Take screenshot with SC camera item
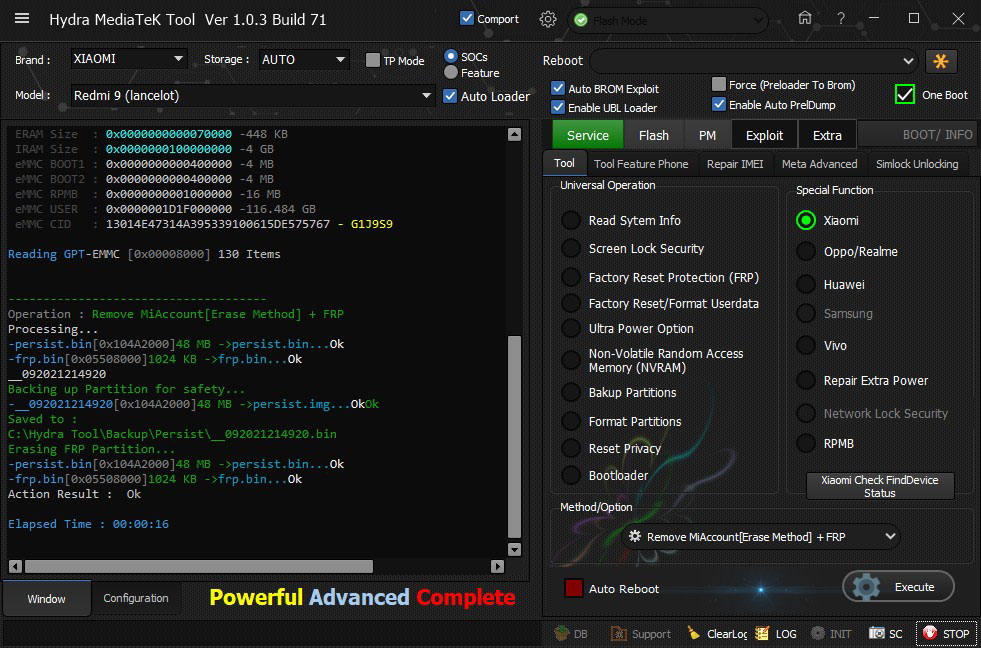This screenshot has width=981, height=648. (885, 633)
